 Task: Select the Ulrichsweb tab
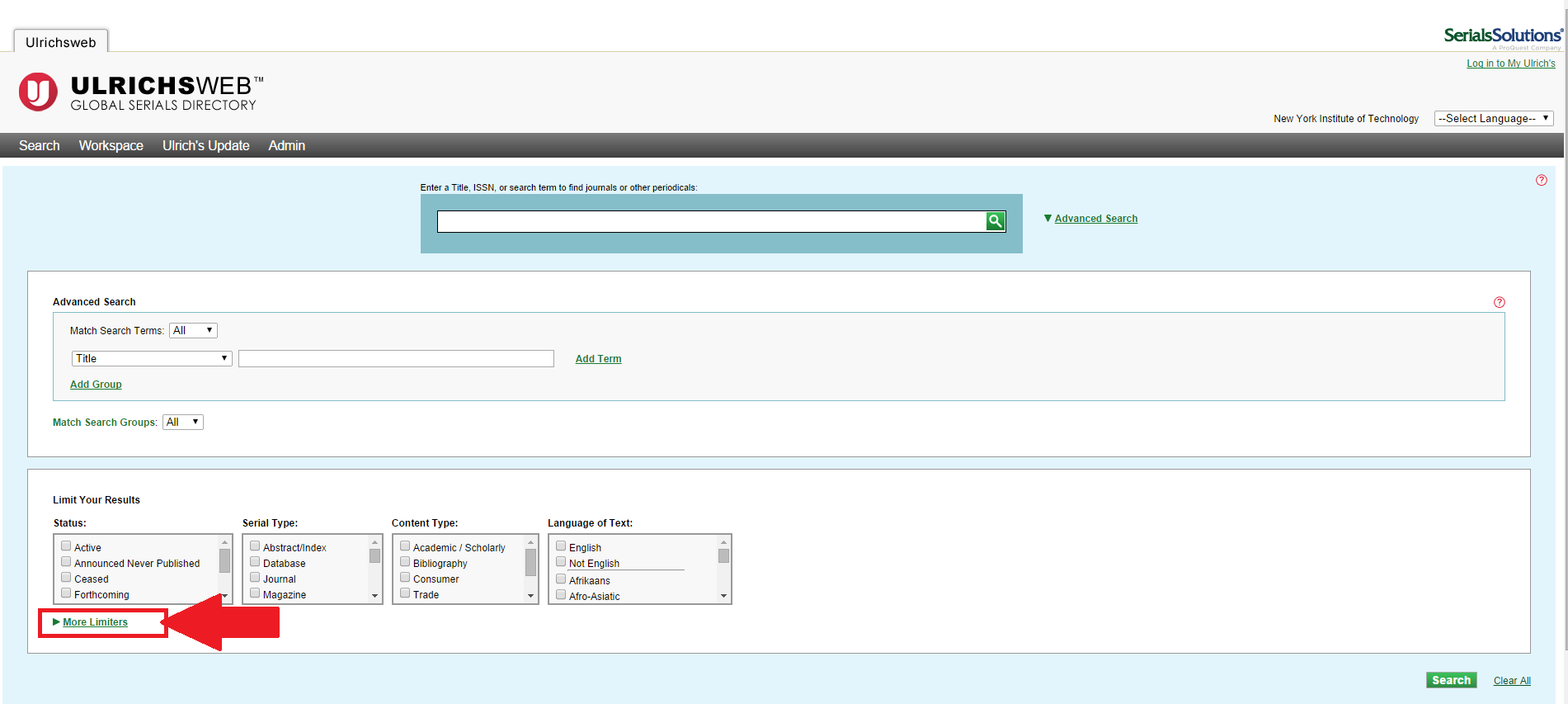pyautogui.click(x=61, y=42)
